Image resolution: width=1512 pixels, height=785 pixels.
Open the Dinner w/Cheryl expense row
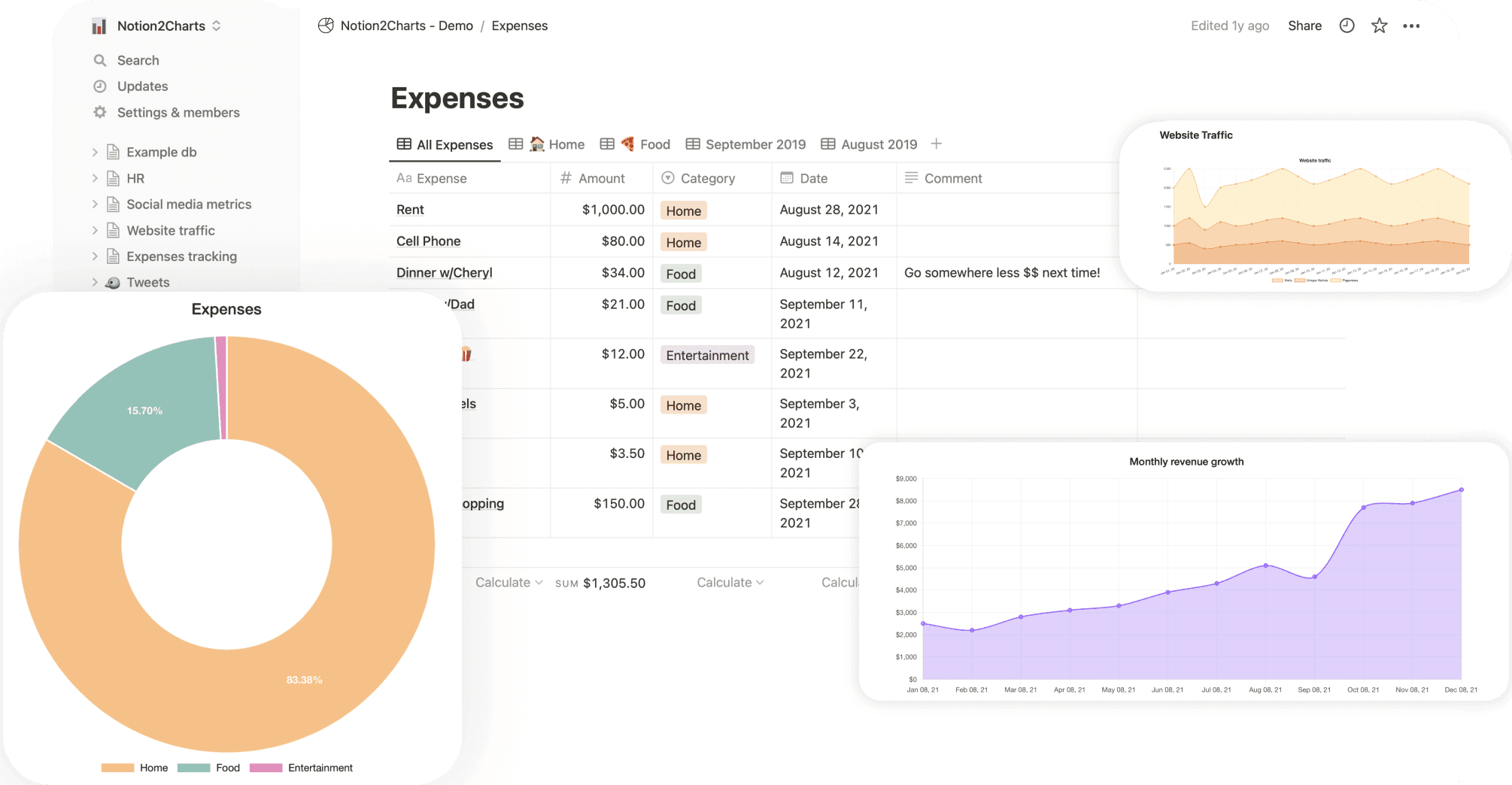445,273
